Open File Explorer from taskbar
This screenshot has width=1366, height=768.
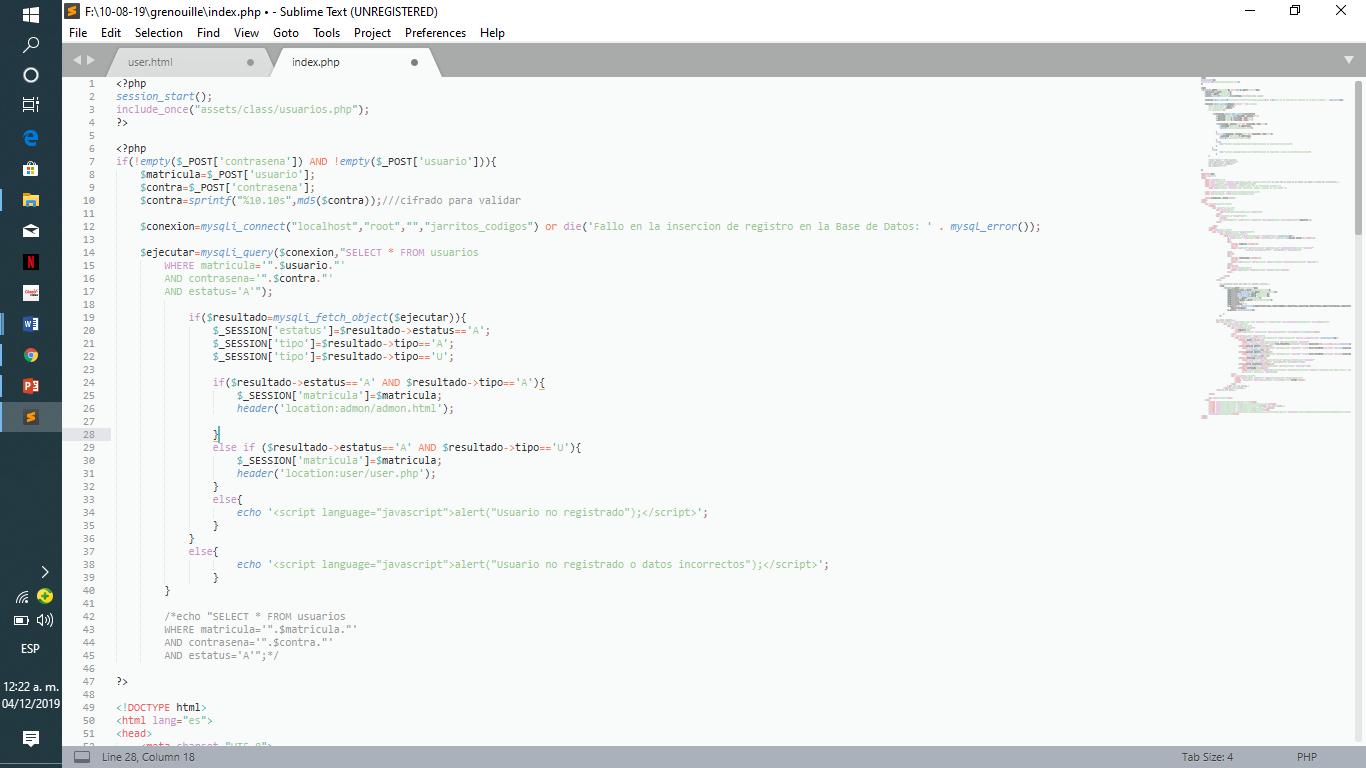click(30, 200)
